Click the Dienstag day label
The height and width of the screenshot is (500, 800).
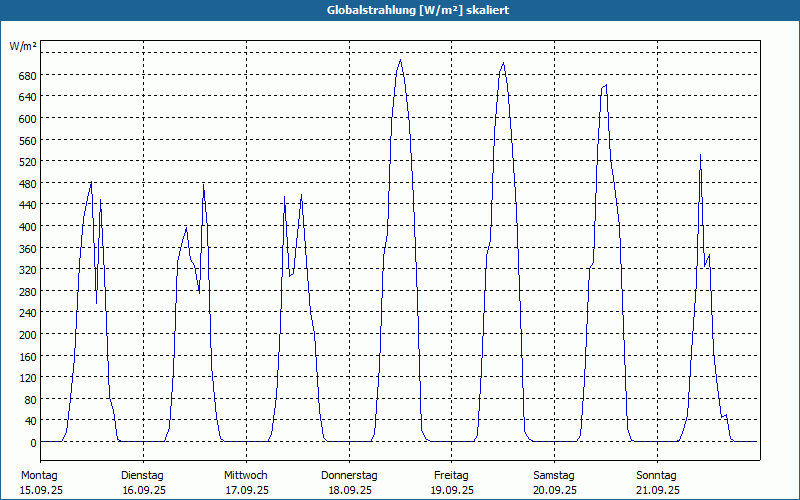click(142, 476)
